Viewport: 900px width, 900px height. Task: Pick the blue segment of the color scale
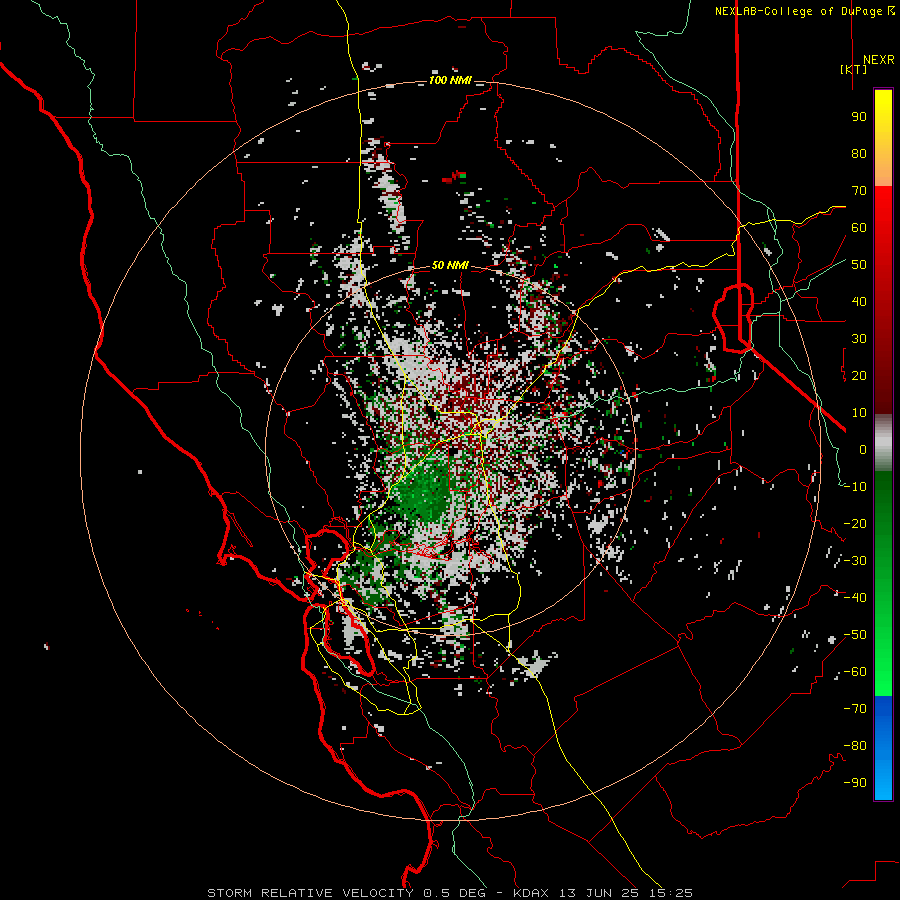coord(883,748)
